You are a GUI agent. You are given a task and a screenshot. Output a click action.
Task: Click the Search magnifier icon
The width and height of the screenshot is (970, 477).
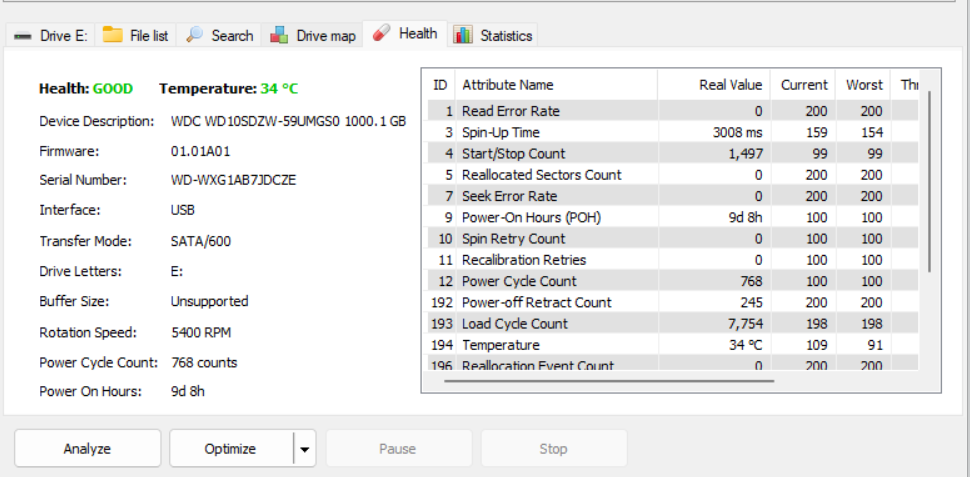[195, 35]
